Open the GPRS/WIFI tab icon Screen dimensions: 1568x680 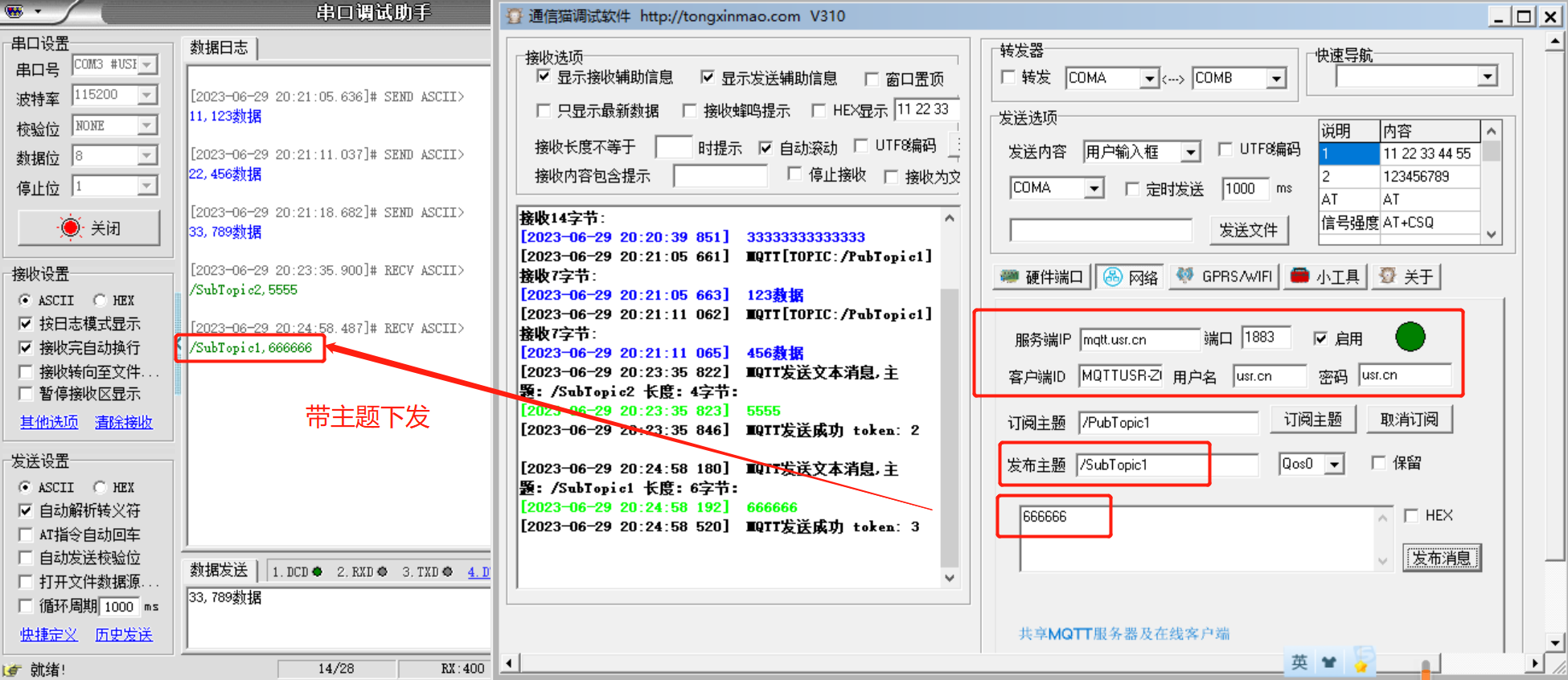tap(1184, 277)
